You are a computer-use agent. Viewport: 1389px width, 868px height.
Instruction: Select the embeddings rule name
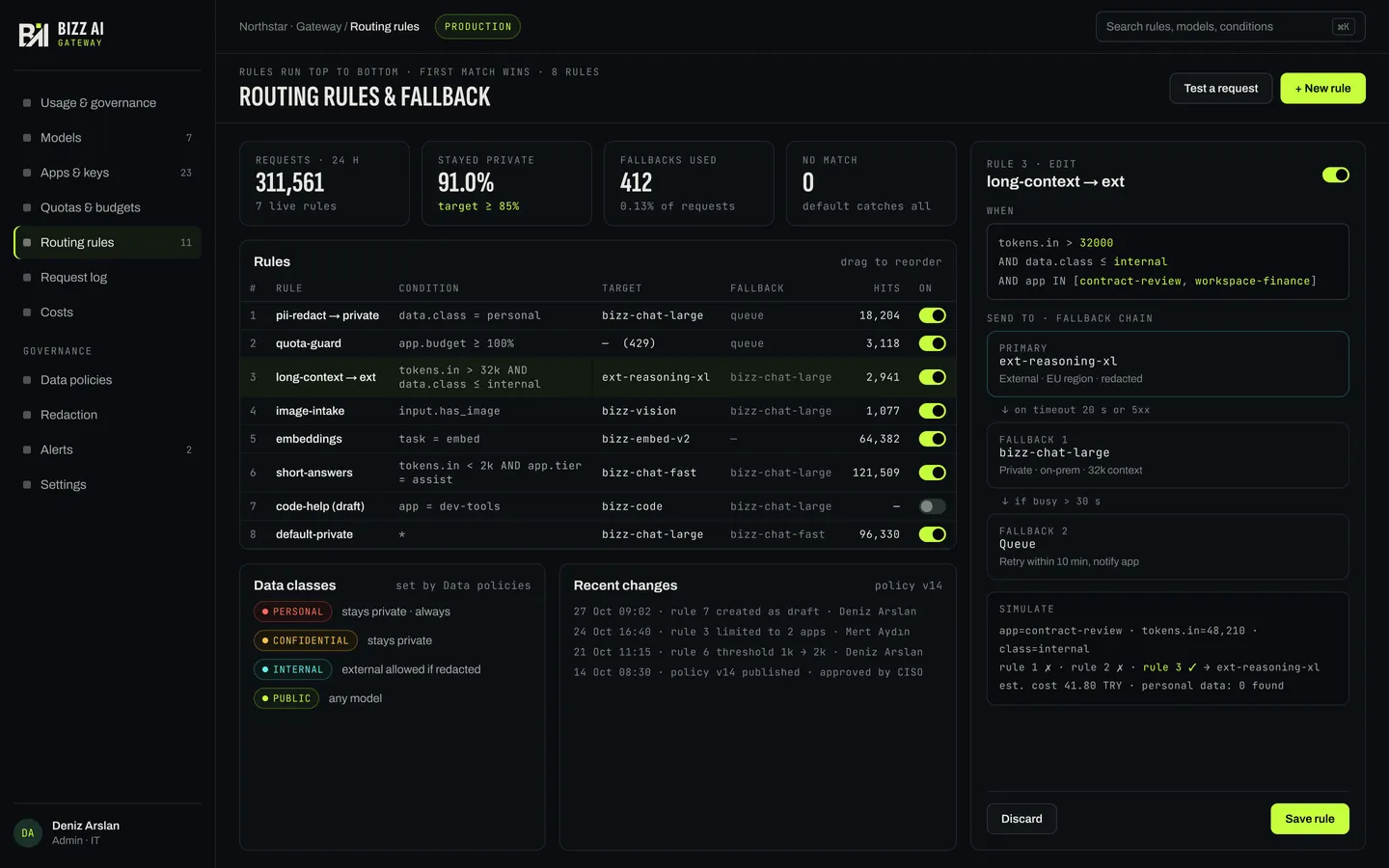(x=309, y=439)
